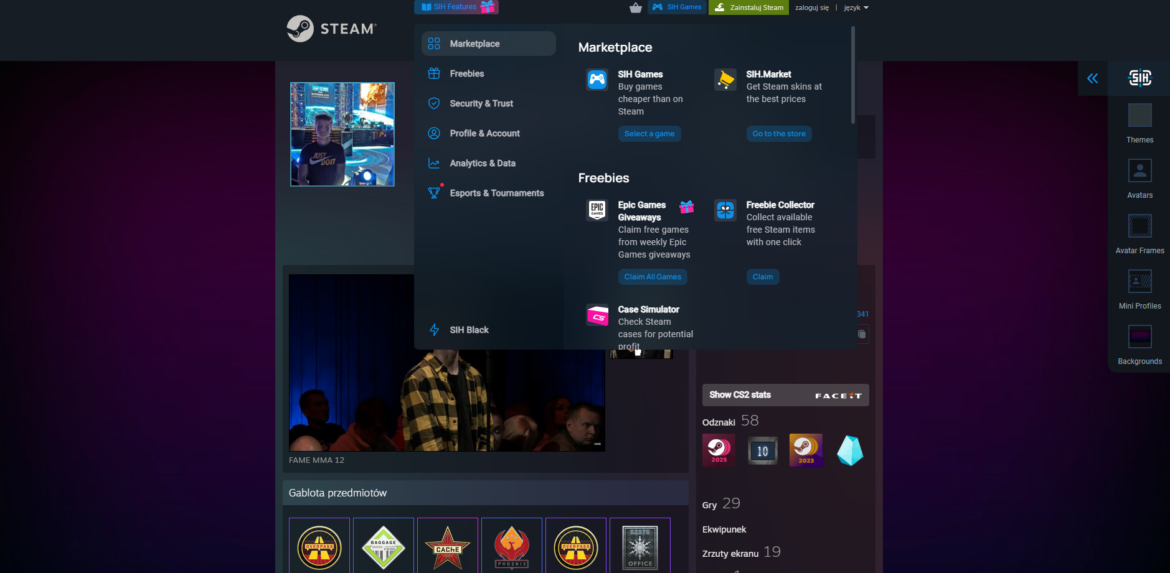Screen dimensions: 1170x573
Task: Select Esports & Tournaments menu category
Action: pos(489,192)
